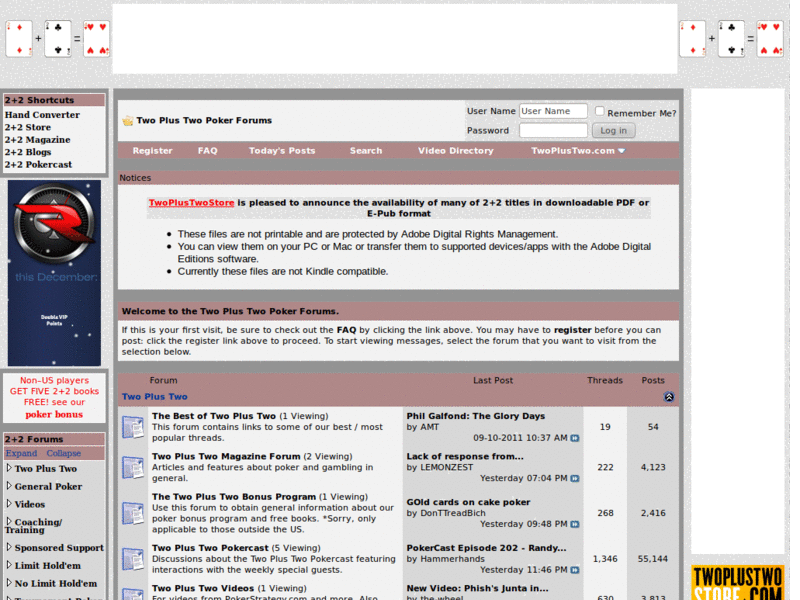Open 2+2 Blogs shortcut
This screenshot has height=600, width=800.
(28, 152)
